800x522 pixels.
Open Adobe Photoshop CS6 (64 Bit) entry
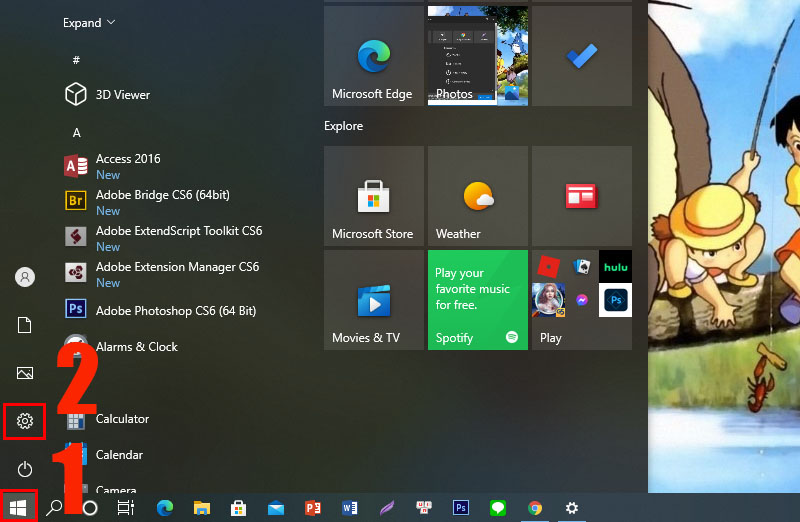click(x=175, y=311)
